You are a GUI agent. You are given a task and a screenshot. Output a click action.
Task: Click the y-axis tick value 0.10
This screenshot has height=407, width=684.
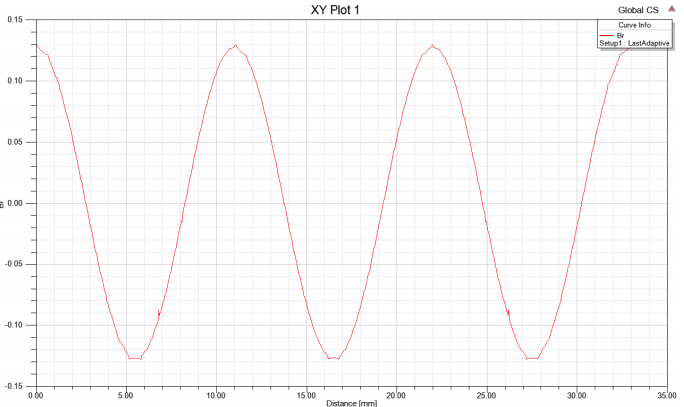[x=15, y=81]
